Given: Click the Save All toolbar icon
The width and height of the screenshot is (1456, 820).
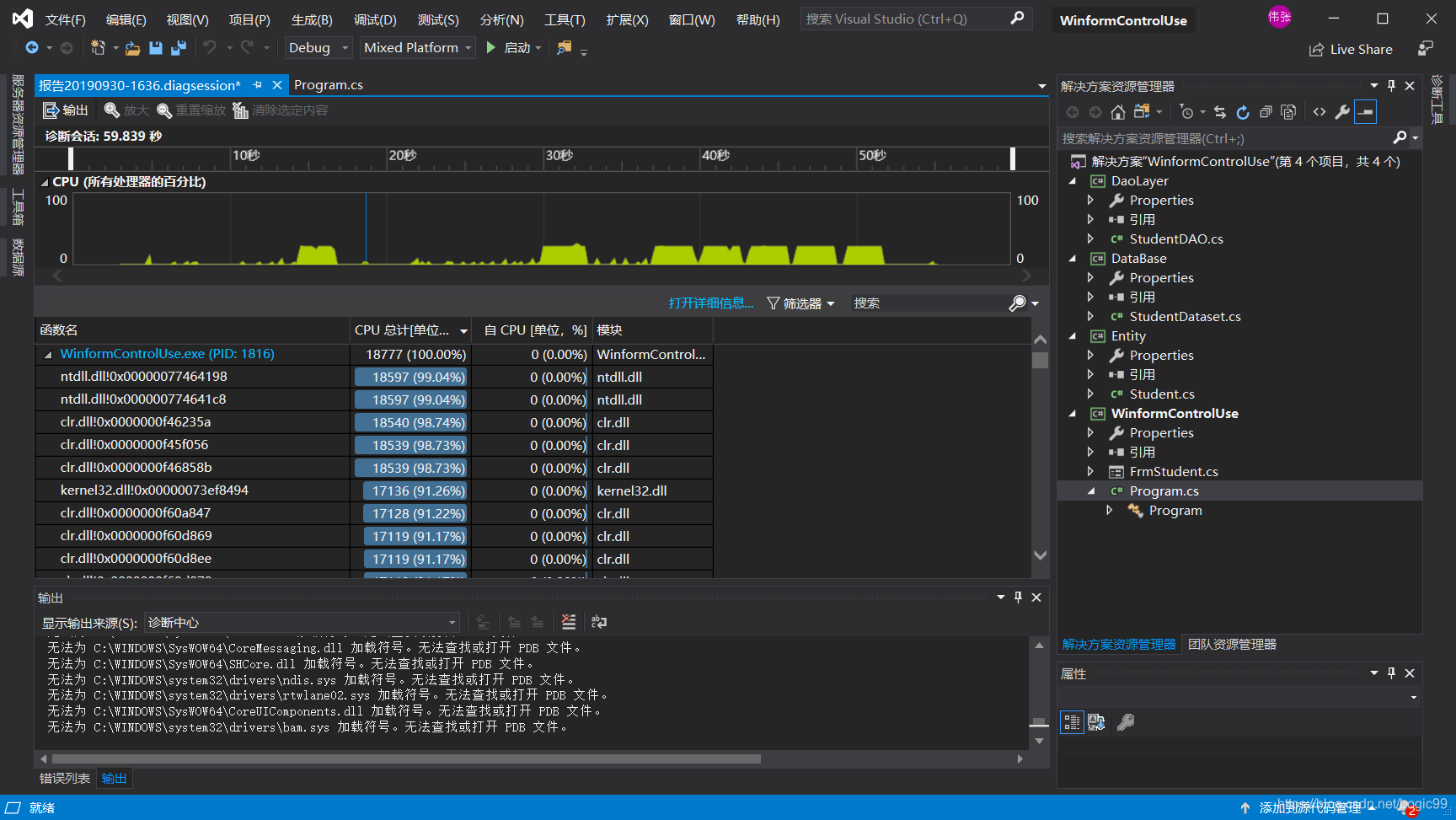Looking at the screenshot, I should (x=178, y=48).
